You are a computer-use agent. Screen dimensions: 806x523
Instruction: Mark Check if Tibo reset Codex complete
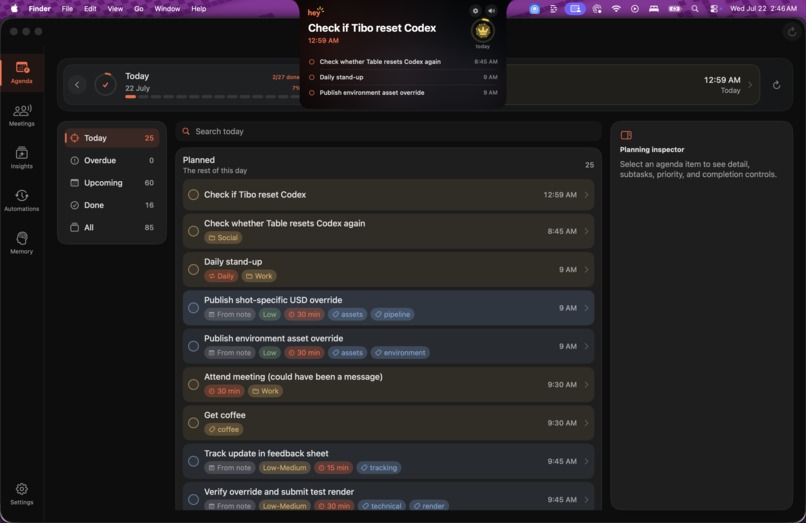click(x=193, y=195)
